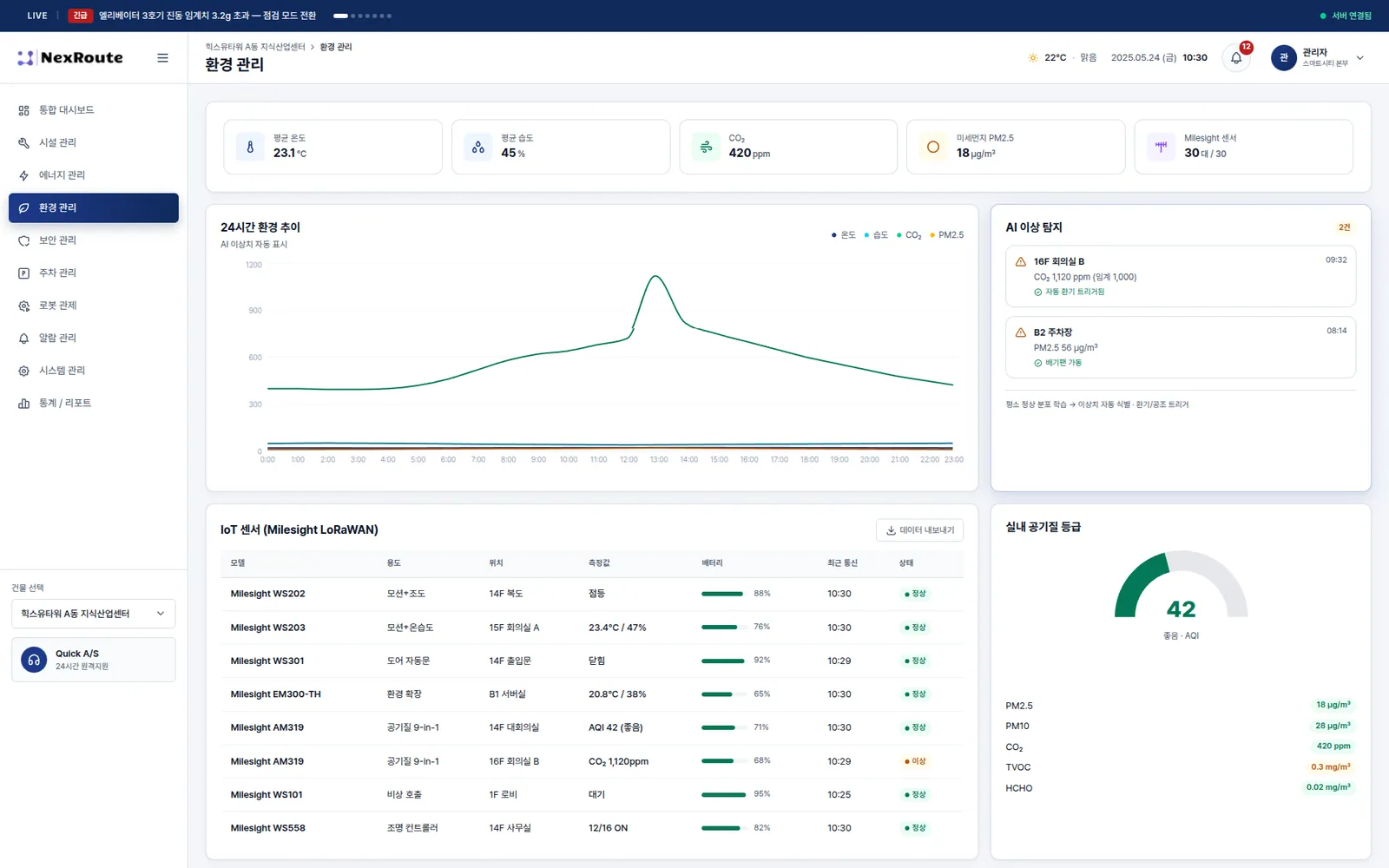Click breadcrumb 힉스유타워 A동 지식산업센터
Image resolution: width=1389 pixels, height=868 pixels.
255,47
